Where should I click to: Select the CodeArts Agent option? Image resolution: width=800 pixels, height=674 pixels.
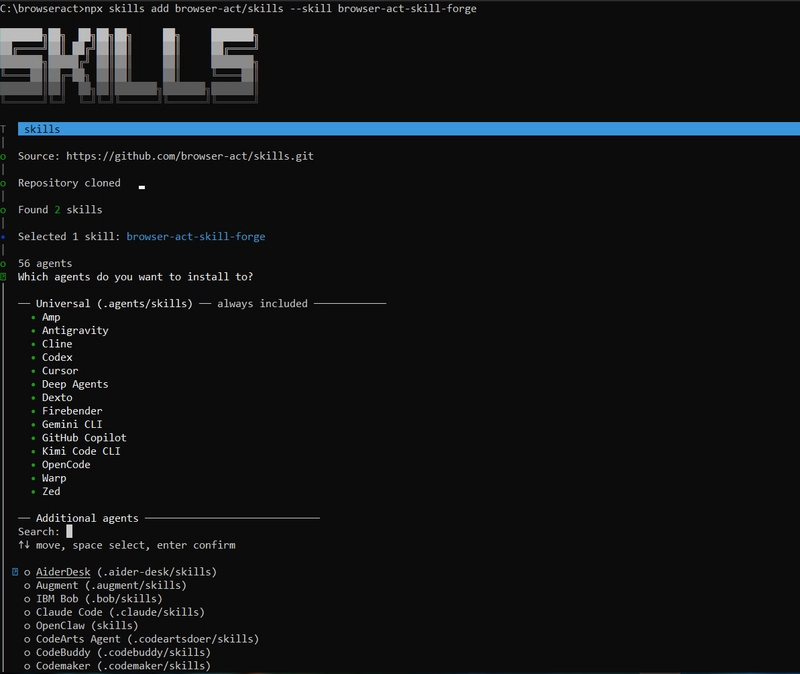141,639
